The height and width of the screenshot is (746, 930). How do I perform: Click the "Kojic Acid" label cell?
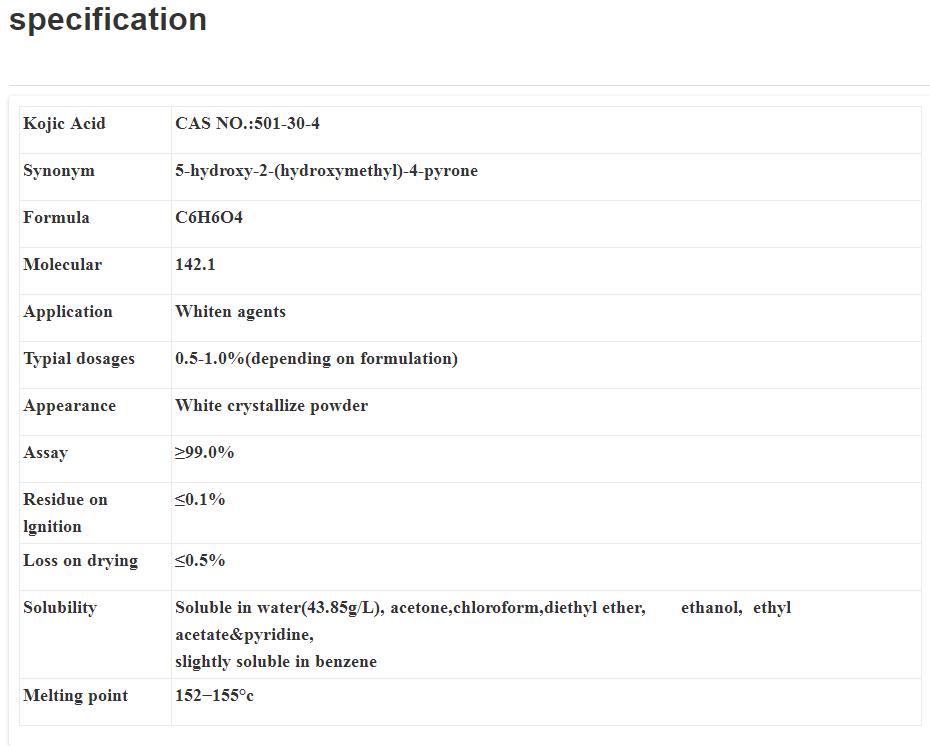(64, 124)
